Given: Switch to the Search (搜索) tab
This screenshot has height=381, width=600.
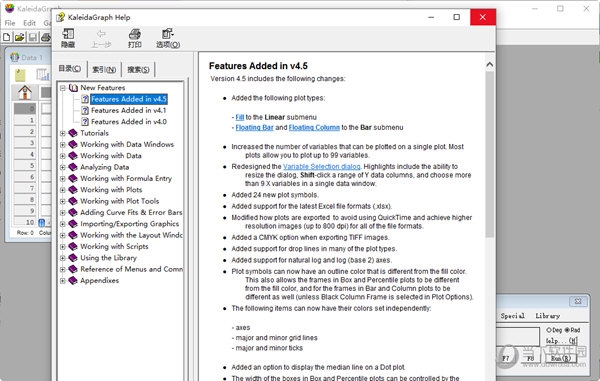Looking at the screenshot, I should coord(138,70).
